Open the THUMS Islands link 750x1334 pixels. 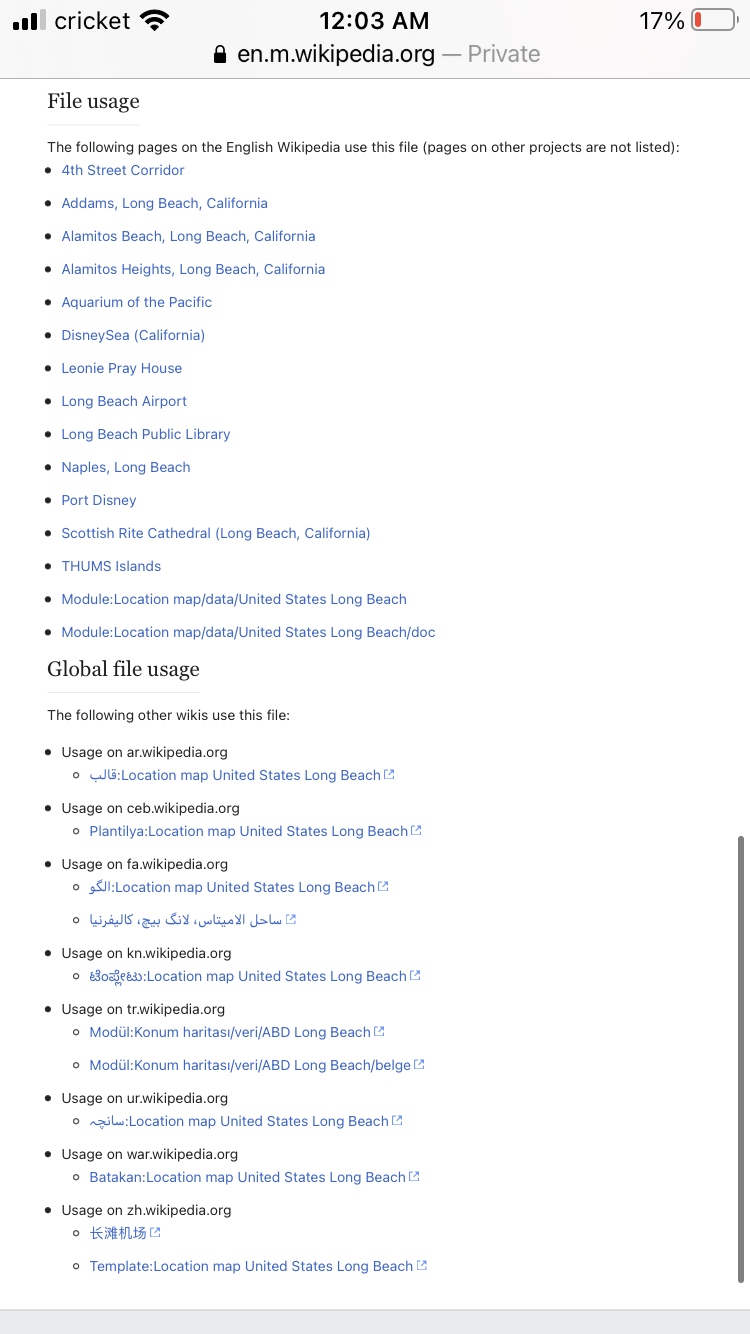(x=111, y=566)
